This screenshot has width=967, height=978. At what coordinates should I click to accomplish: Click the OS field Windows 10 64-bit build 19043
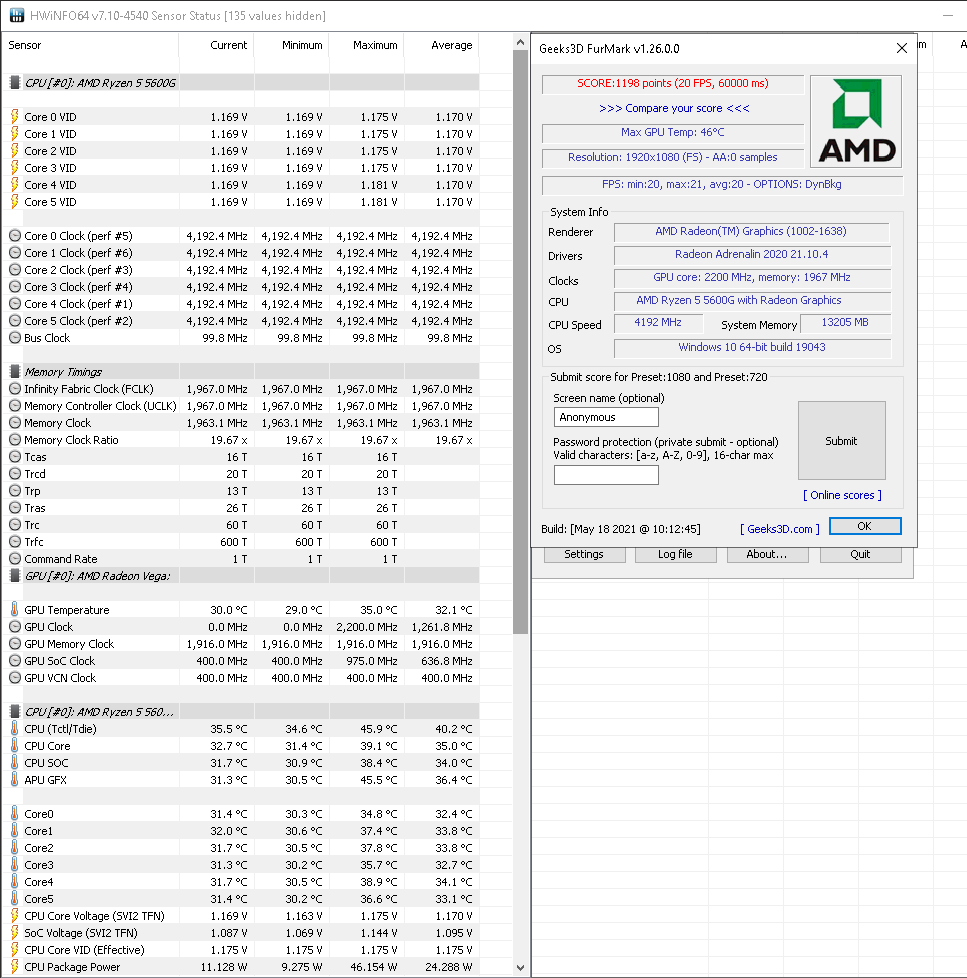click(x=751, y=347)
